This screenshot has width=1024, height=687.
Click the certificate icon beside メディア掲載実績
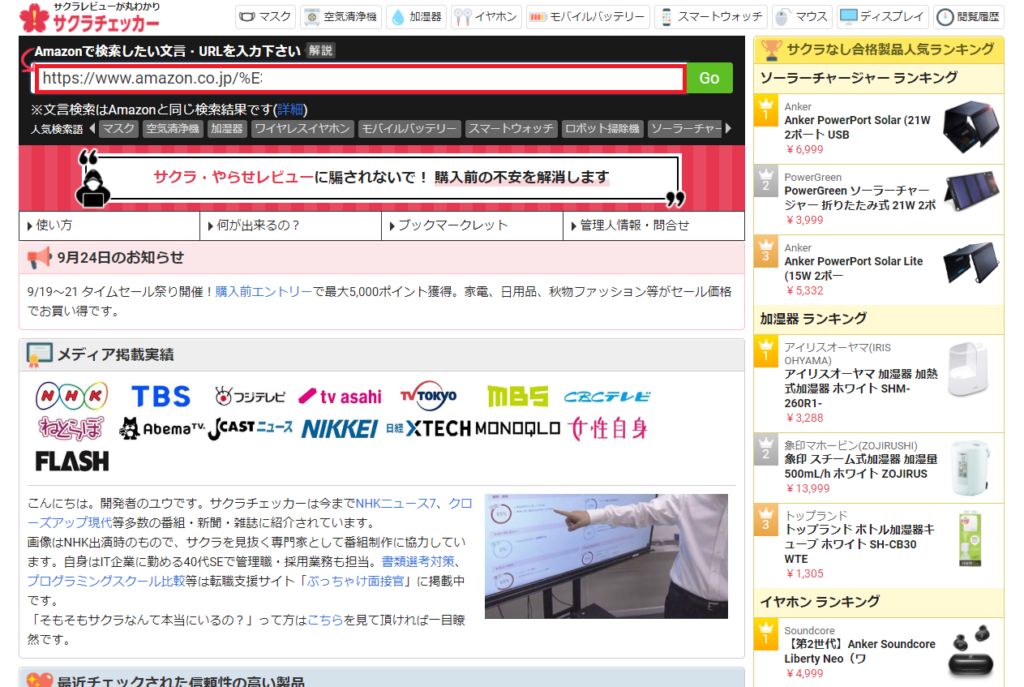[39, 355]
